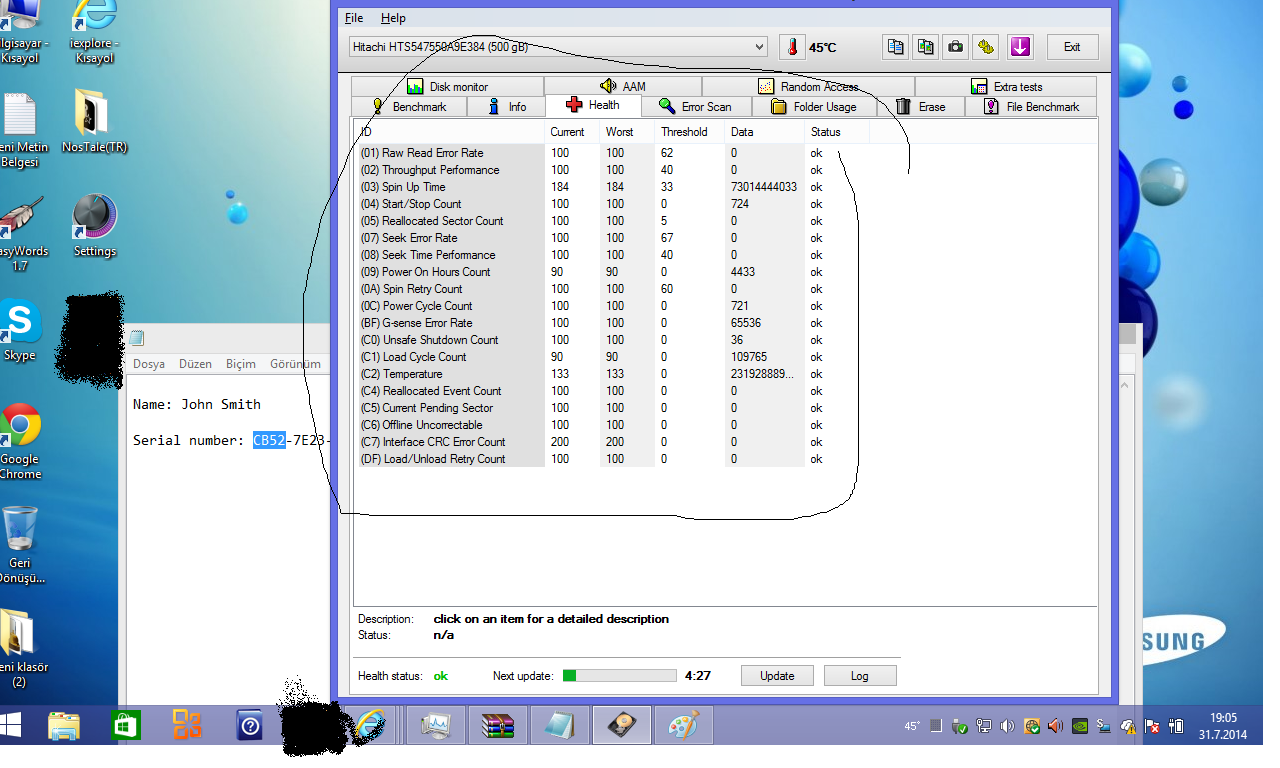Click the Exit button
Screen dimensions: 1280x768
point(1072,47)
